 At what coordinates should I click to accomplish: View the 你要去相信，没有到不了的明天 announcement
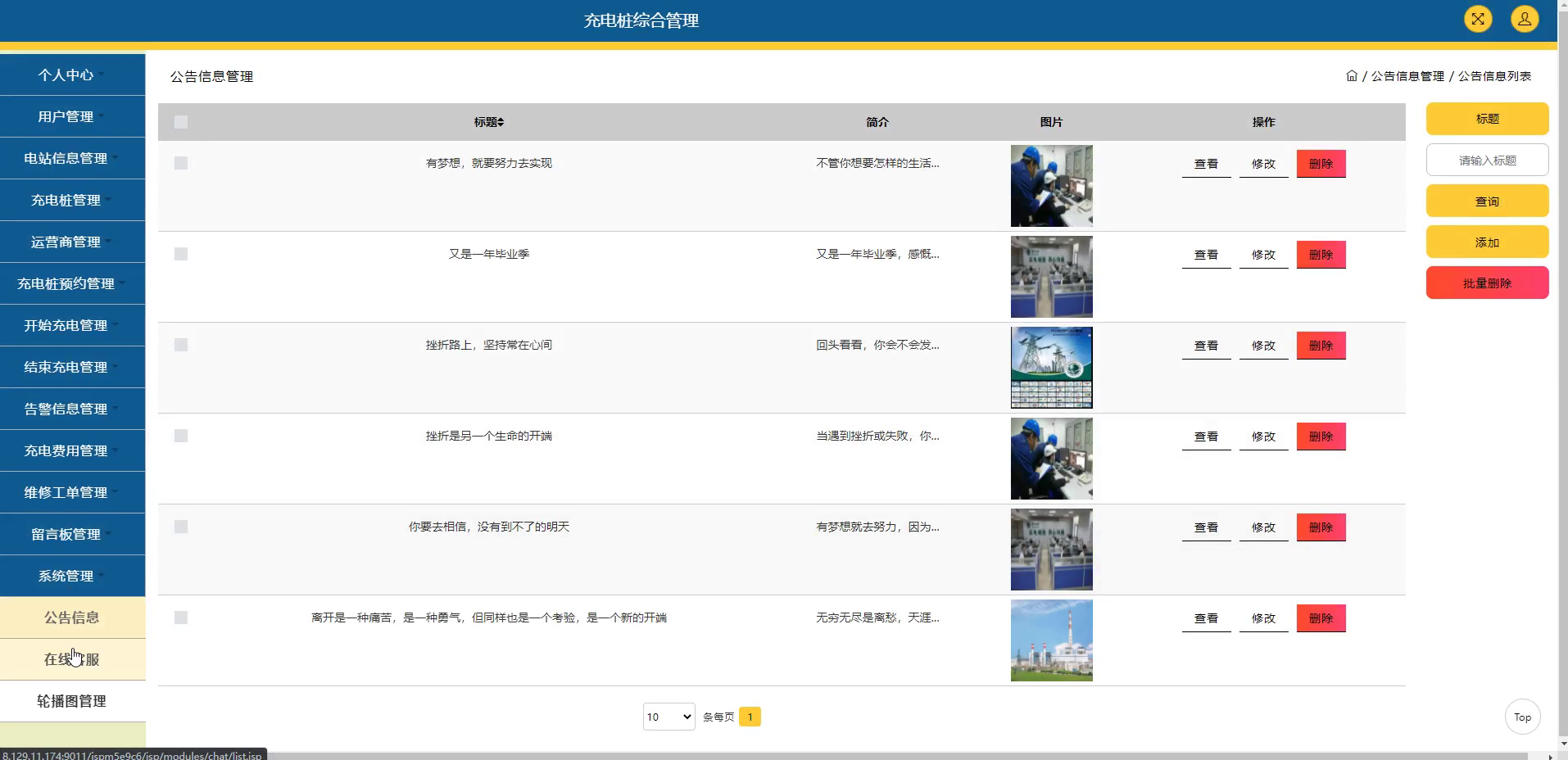pos(1206,527)
